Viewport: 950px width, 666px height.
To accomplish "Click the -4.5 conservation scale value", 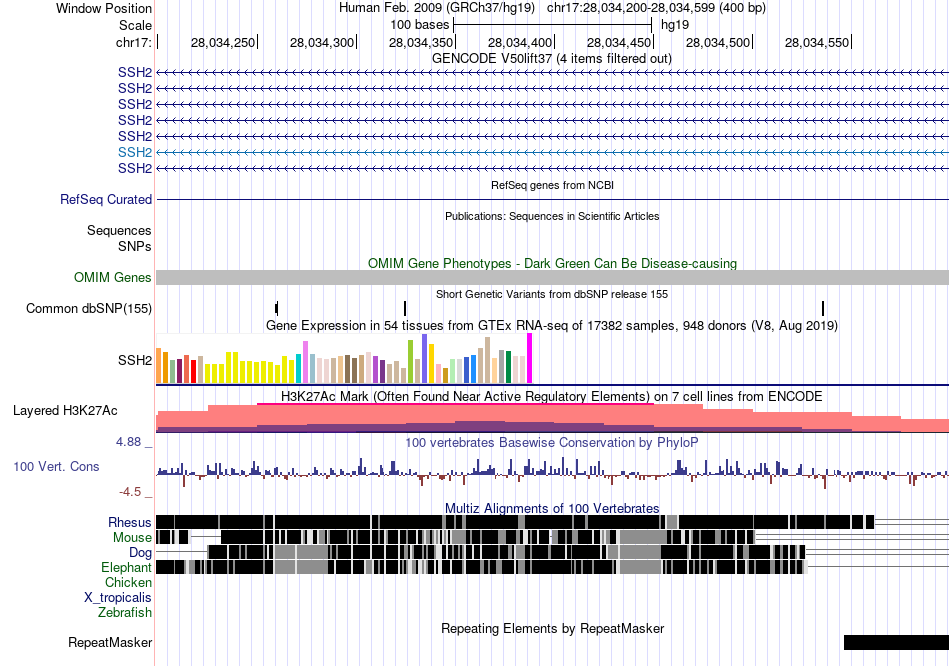I will 130,492.
